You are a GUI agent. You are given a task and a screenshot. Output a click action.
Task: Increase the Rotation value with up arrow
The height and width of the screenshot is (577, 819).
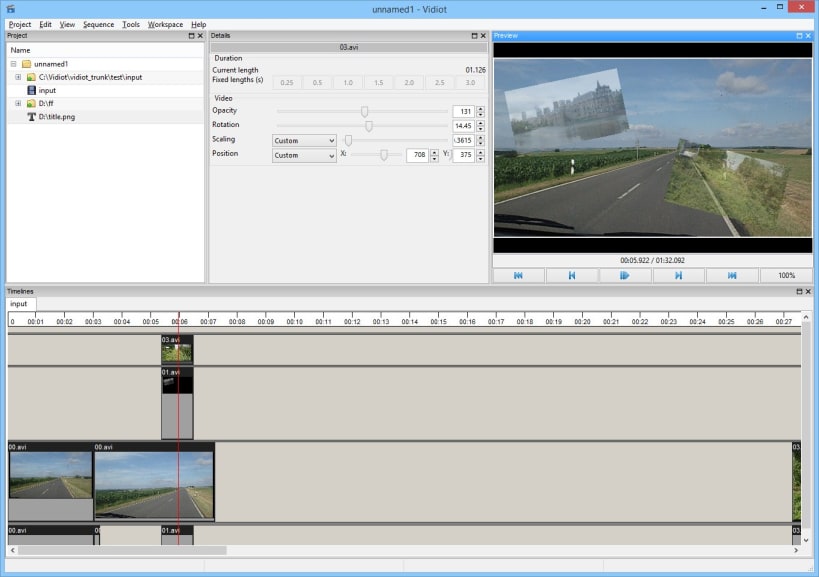tap(480, 123)
